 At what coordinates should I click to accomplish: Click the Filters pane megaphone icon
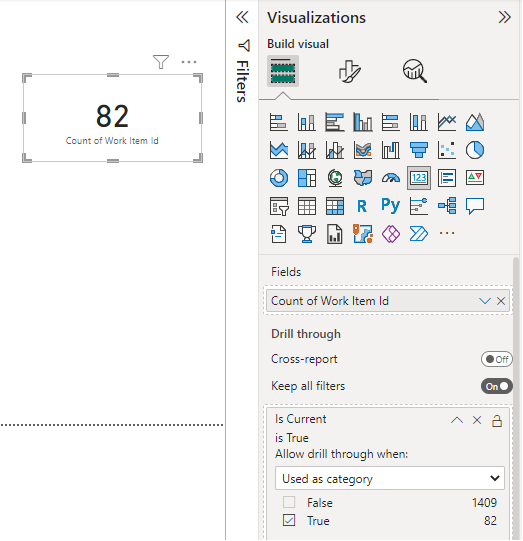pyautogui.click(x=244, y=46)
